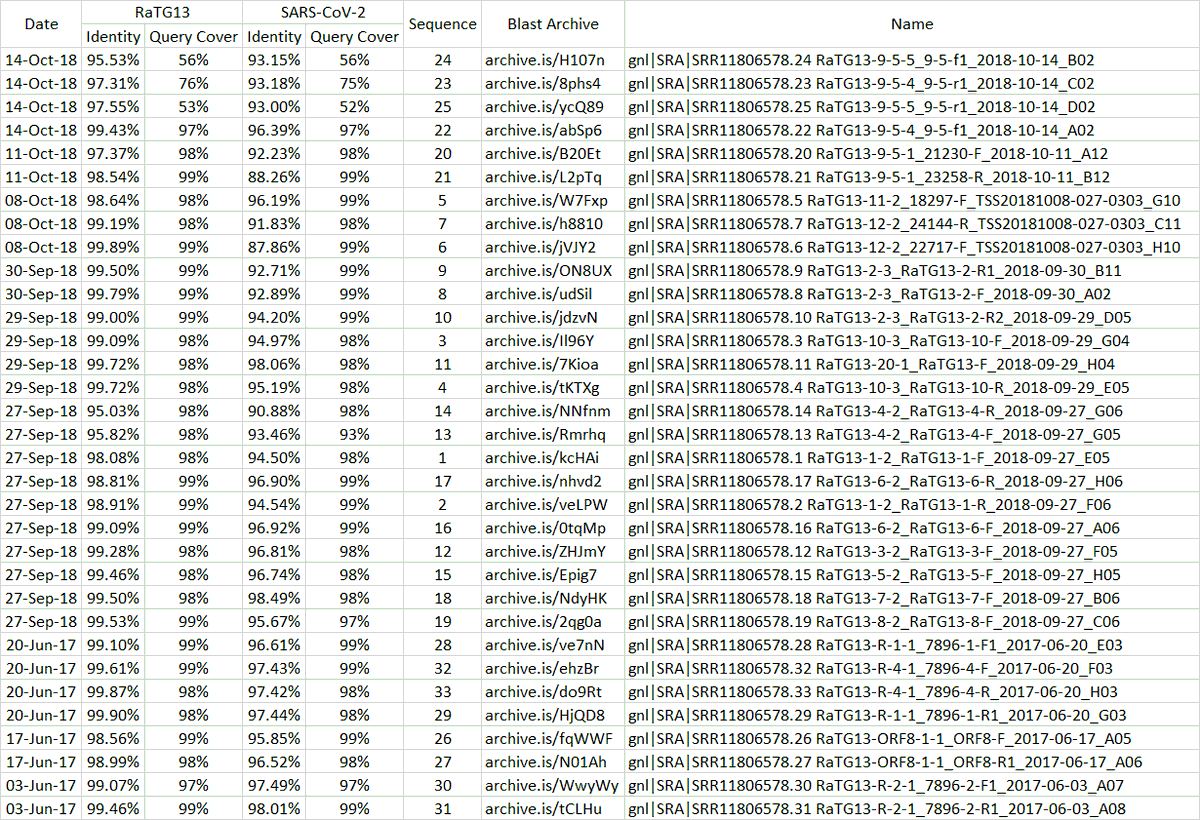Click the archive.is/jdzvN cell
The height and width of the screenshot is (820, 1200).
point(553,317)
